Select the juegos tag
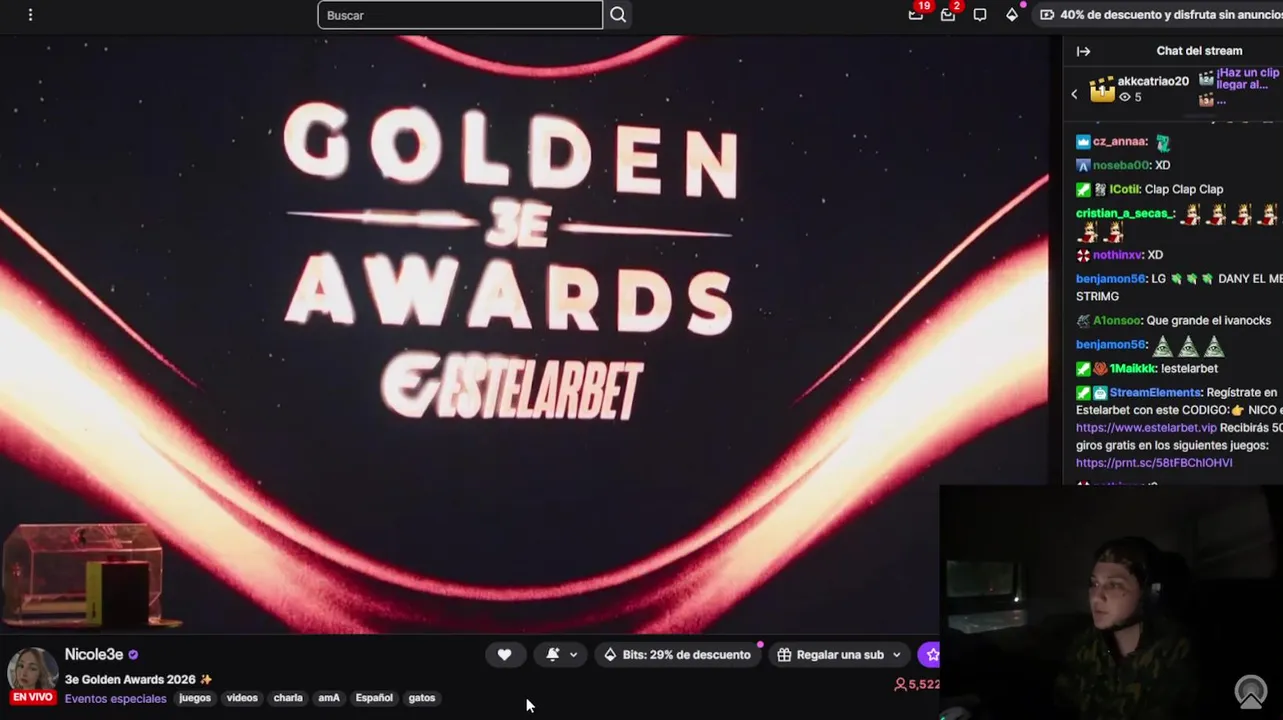Image resolution: width=1283 pixels, height=720 pixels. coord(195,698)
